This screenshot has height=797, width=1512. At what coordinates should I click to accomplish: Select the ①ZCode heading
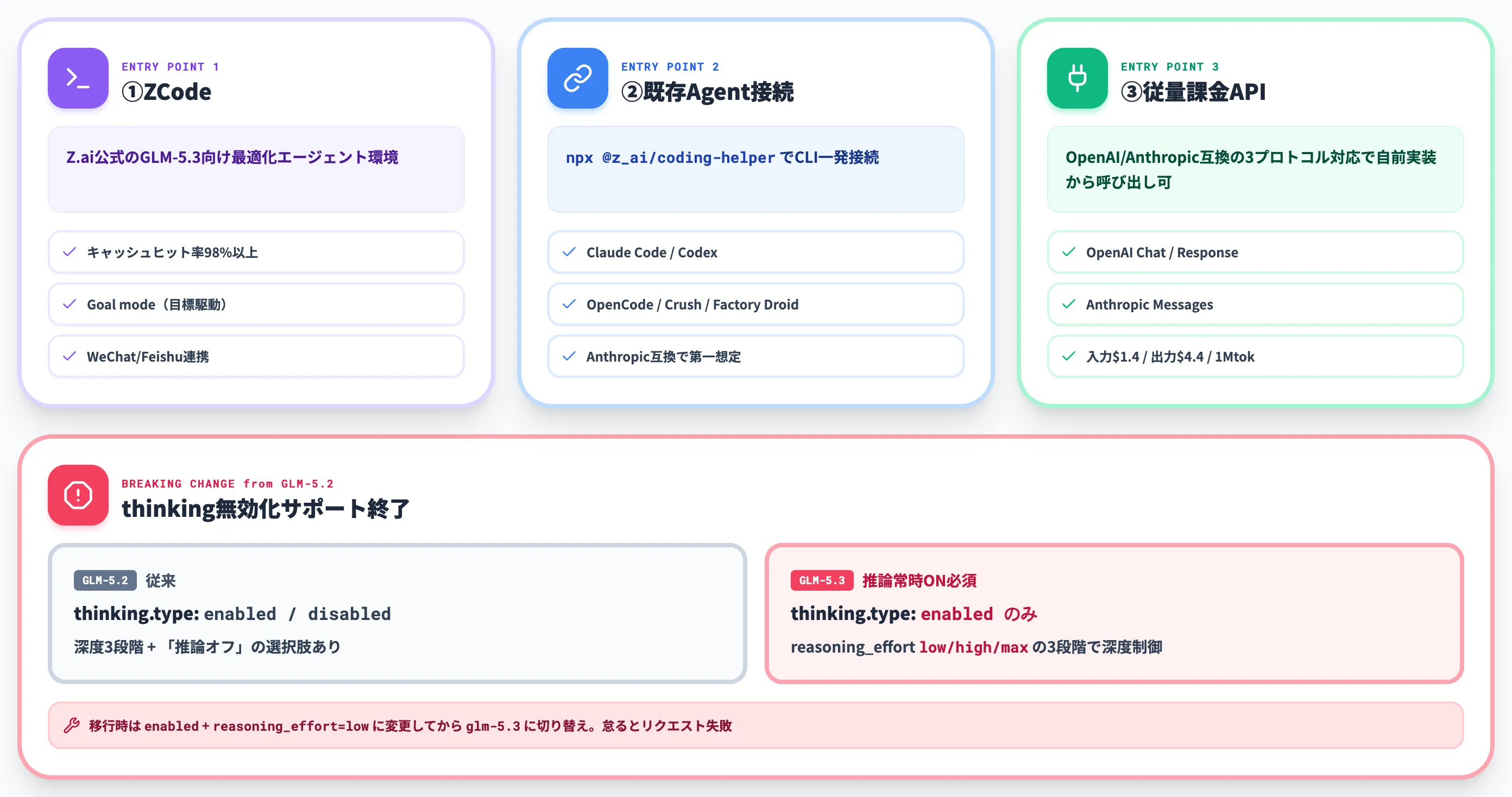click(166, 92)
